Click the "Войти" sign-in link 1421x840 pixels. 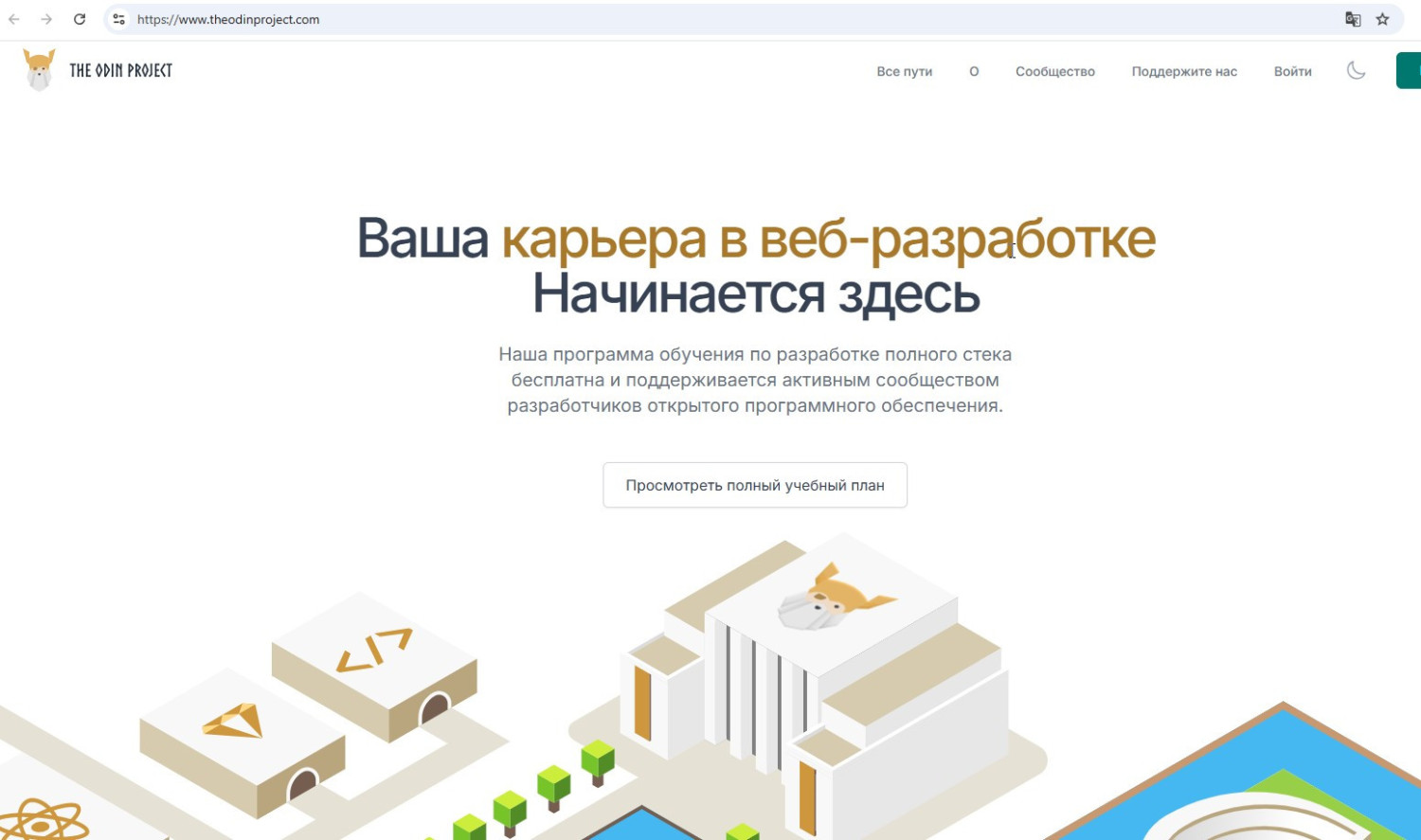pos(1292,71)
